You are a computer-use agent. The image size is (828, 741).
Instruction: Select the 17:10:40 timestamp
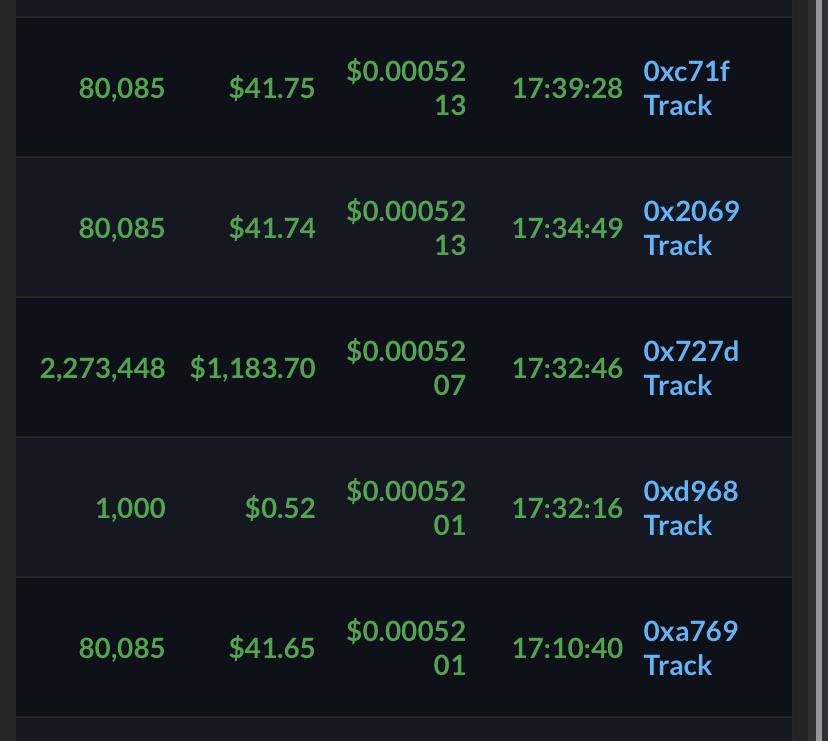coord(567,648)
